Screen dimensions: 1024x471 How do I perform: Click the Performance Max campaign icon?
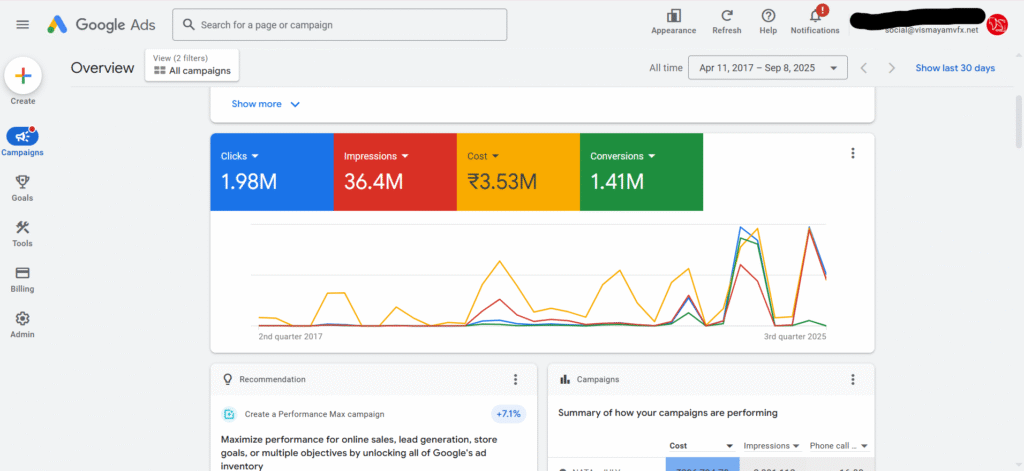click(x=229, y=414)
